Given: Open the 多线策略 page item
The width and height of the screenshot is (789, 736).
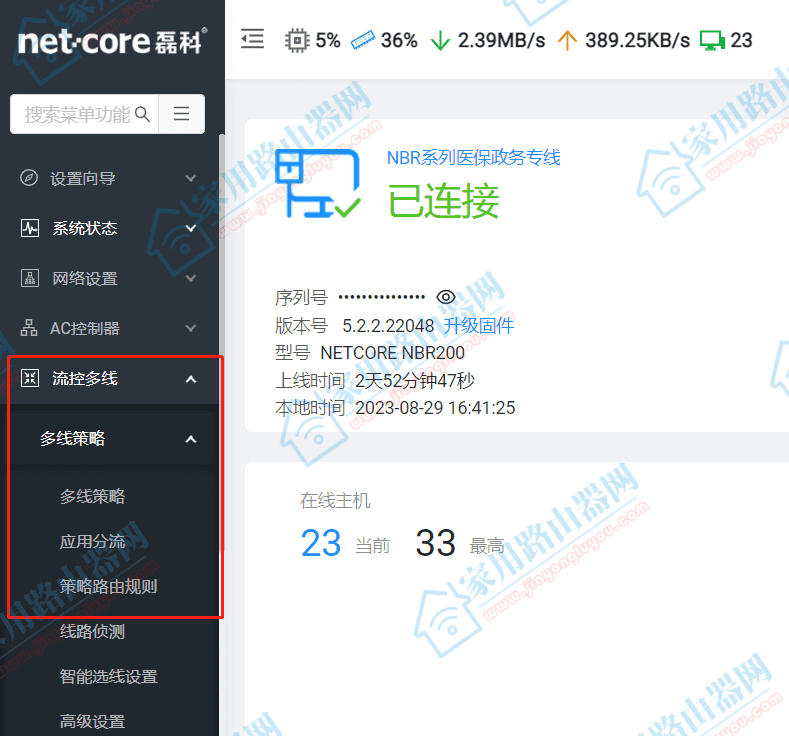Looking at the screenshot, I should [x=93, y=497].
